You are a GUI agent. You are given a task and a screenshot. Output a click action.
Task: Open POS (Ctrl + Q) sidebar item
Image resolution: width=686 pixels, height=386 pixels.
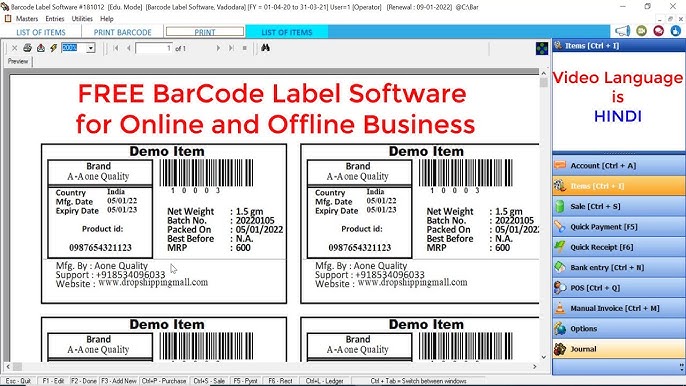coord(619,288)
